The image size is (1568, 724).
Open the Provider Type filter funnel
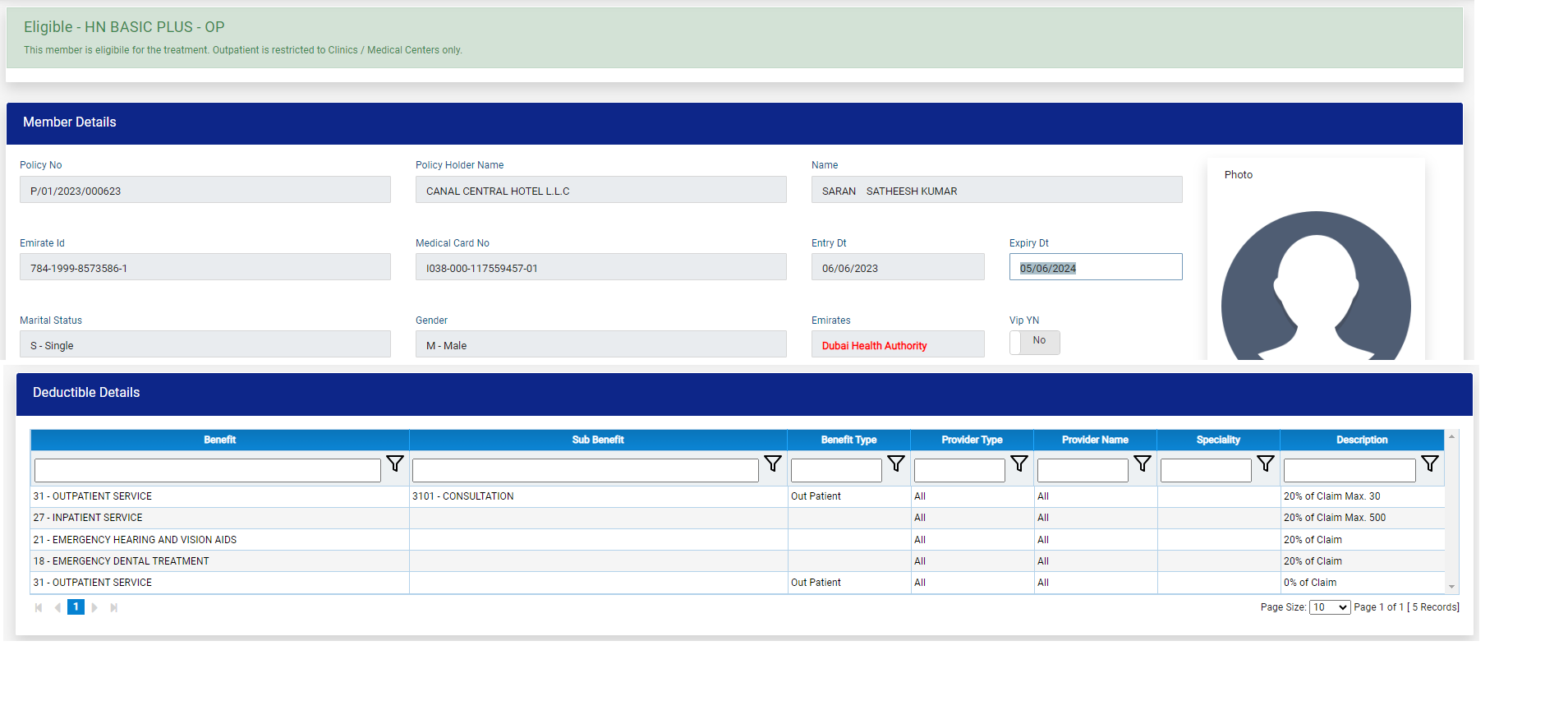coord(1019,464)
